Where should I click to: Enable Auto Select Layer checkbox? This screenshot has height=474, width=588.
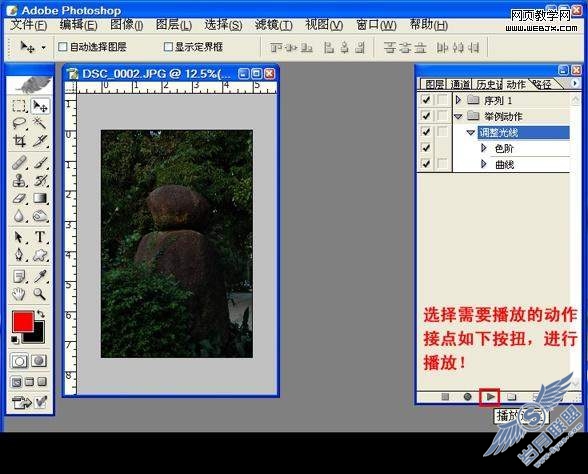tap(63, 46)
